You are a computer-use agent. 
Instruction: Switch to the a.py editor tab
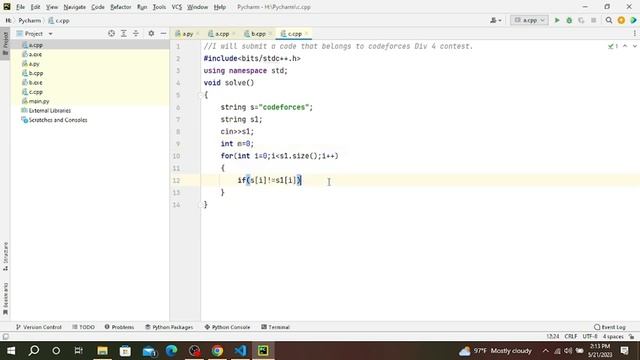(x=187, y=33)
